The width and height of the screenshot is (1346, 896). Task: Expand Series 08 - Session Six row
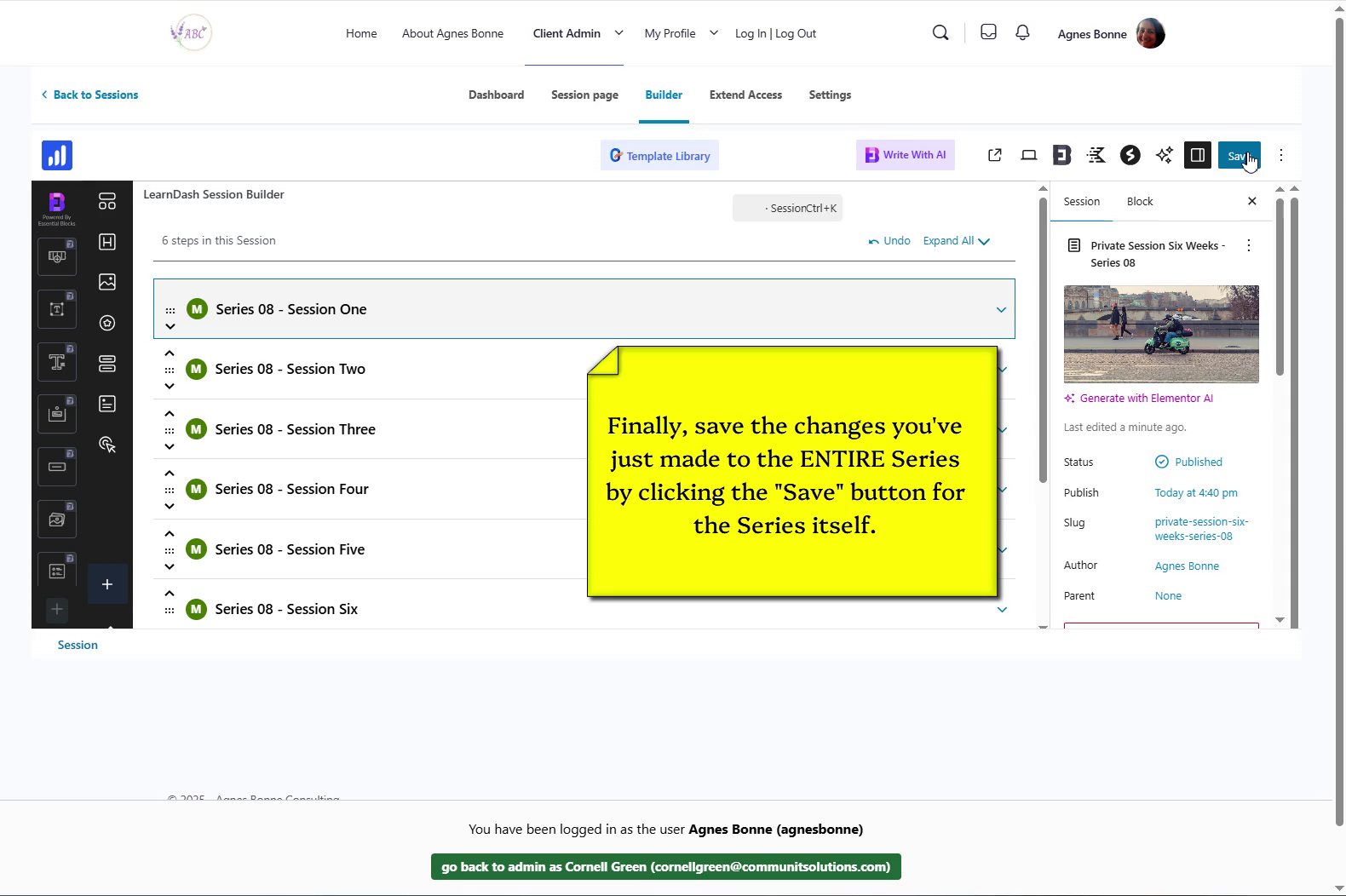(1002, 609)
